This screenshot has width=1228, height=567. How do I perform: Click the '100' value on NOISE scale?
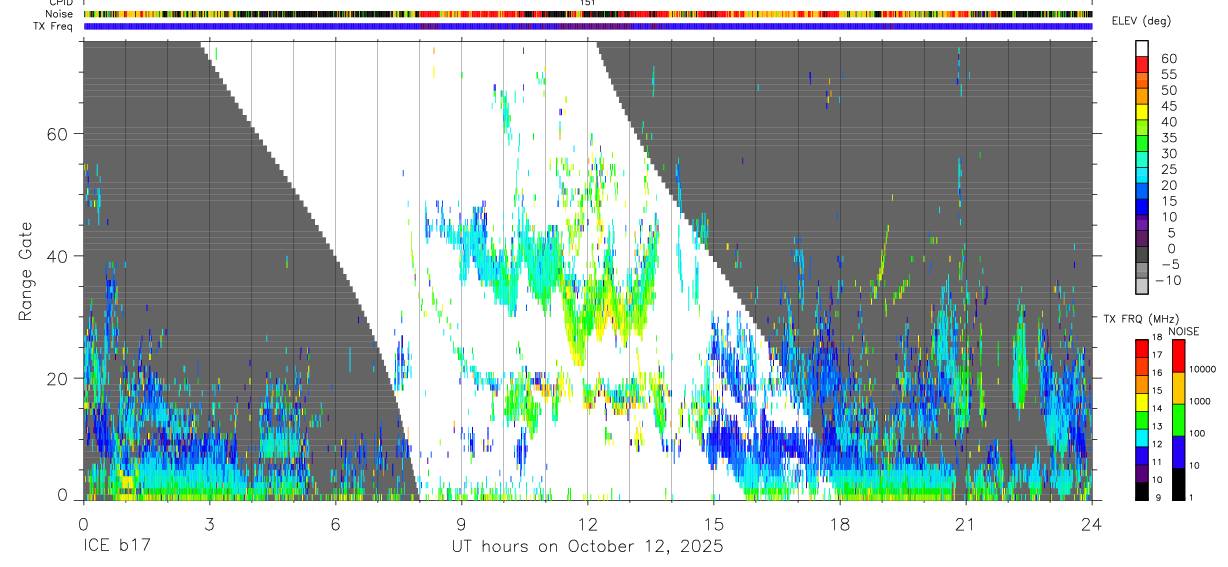[x=1197, y=433]
